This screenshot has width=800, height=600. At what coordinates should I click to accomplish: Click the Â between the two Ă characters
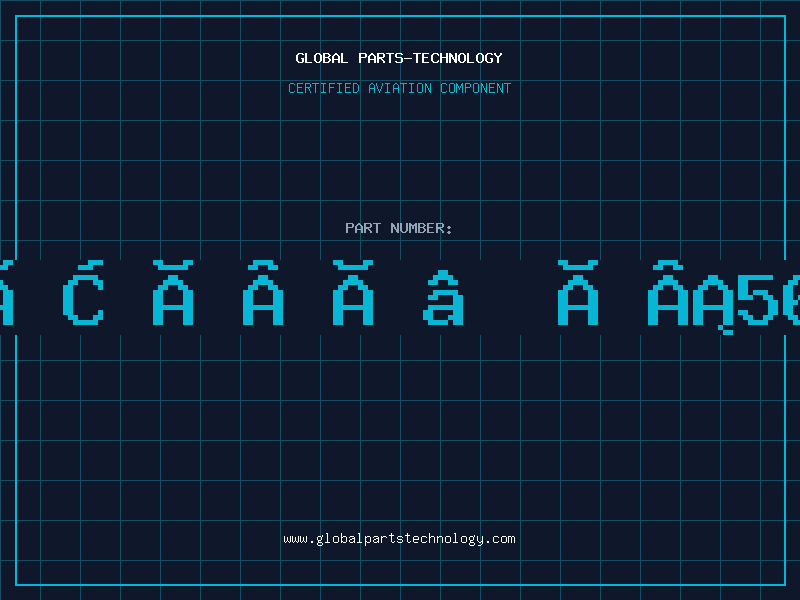(263, 297)
